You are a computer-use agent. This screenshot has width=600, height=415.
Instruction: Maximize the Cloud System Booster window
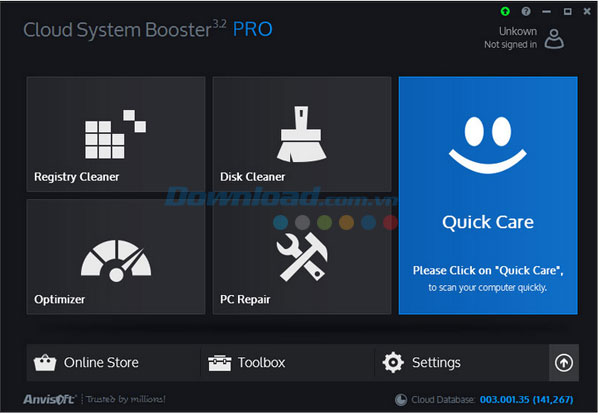[x=568, y=12]
